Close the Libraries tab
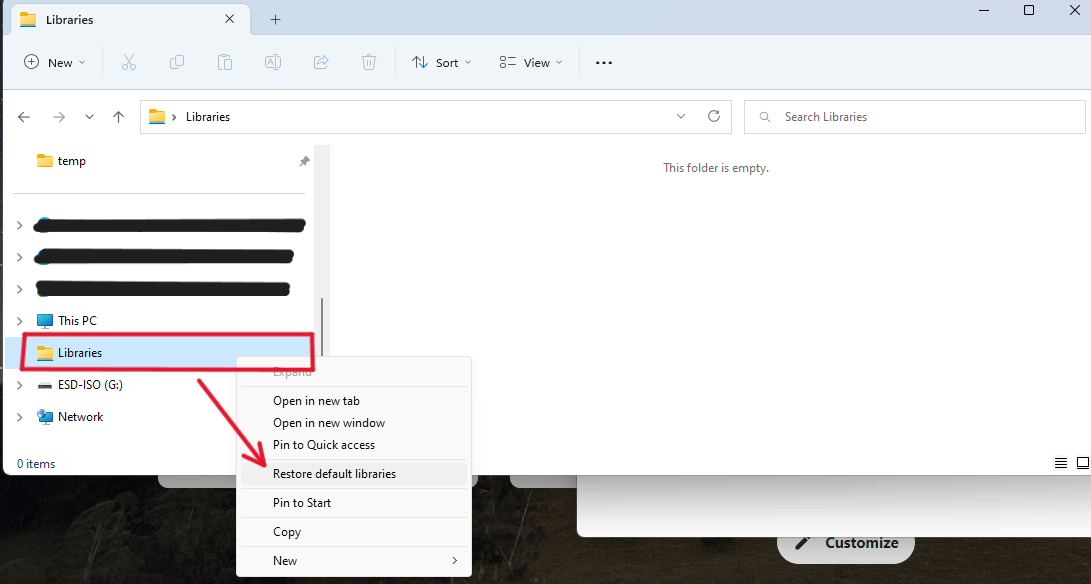 [x=230, y=19]
